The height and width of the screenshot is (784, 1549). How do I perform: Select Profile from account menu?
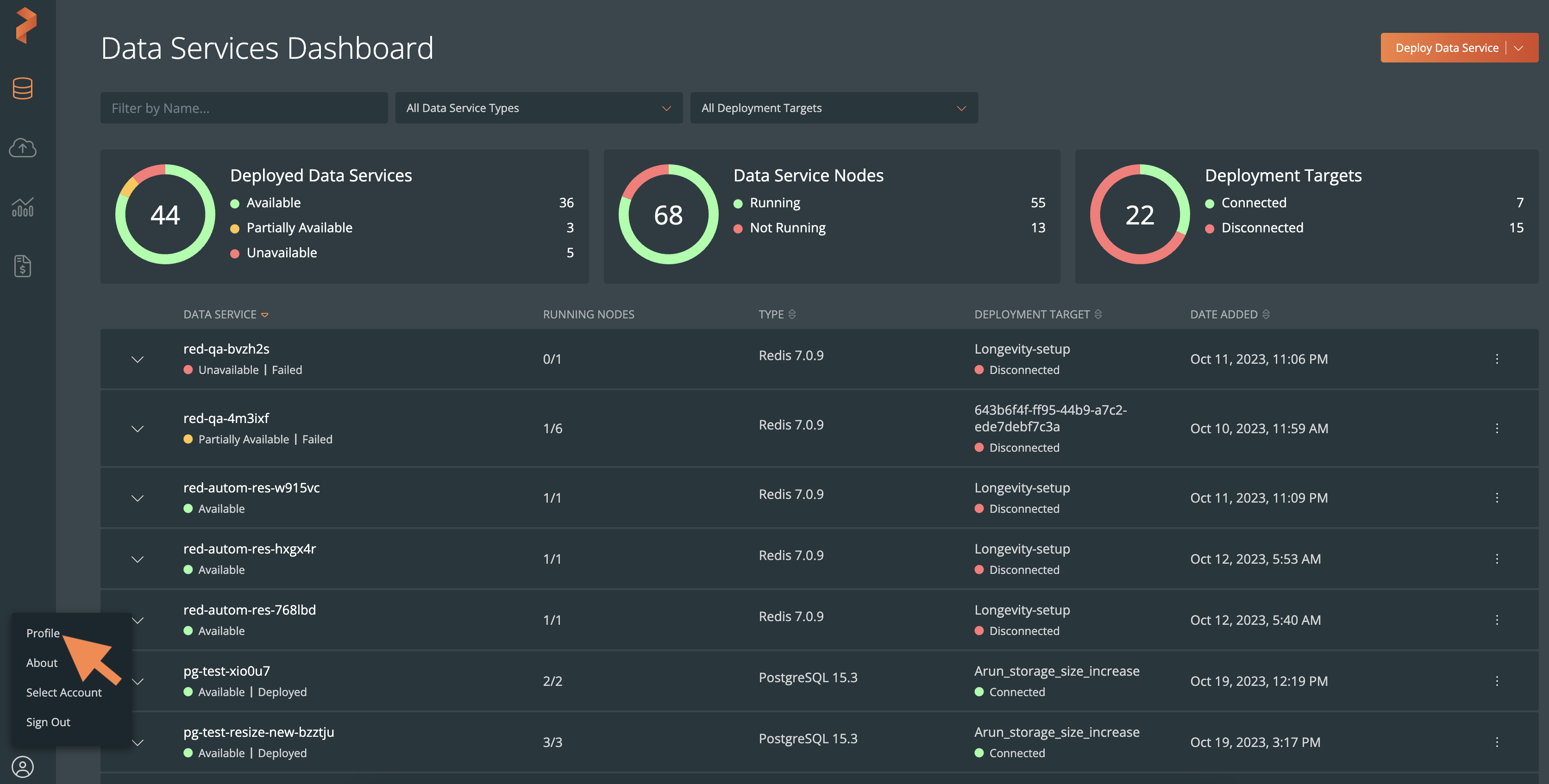(43, 633)
